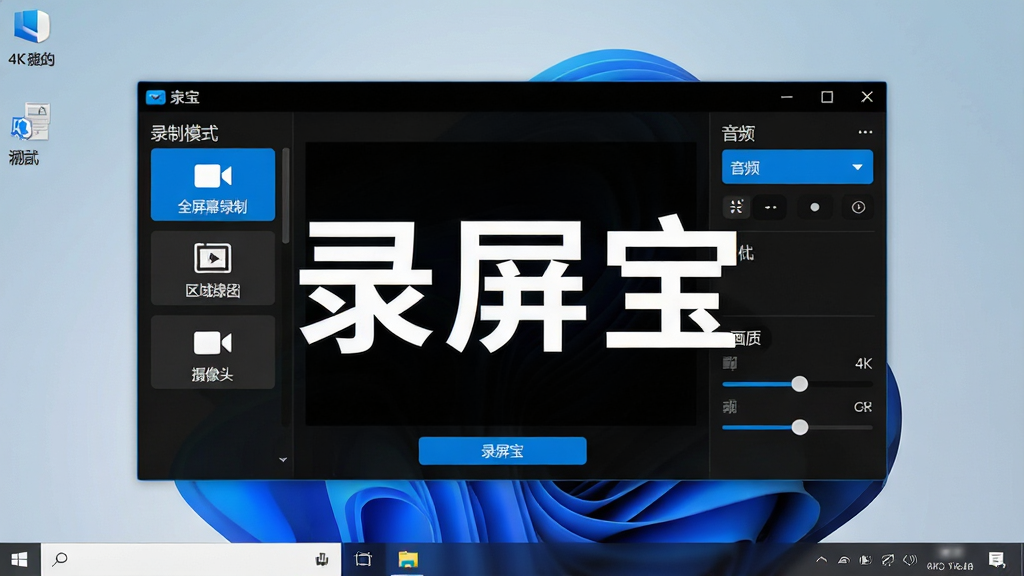Viewport: 1024px width, 576px height.
Task: Select the full screen recording mode
Action: tap(213, 185)
